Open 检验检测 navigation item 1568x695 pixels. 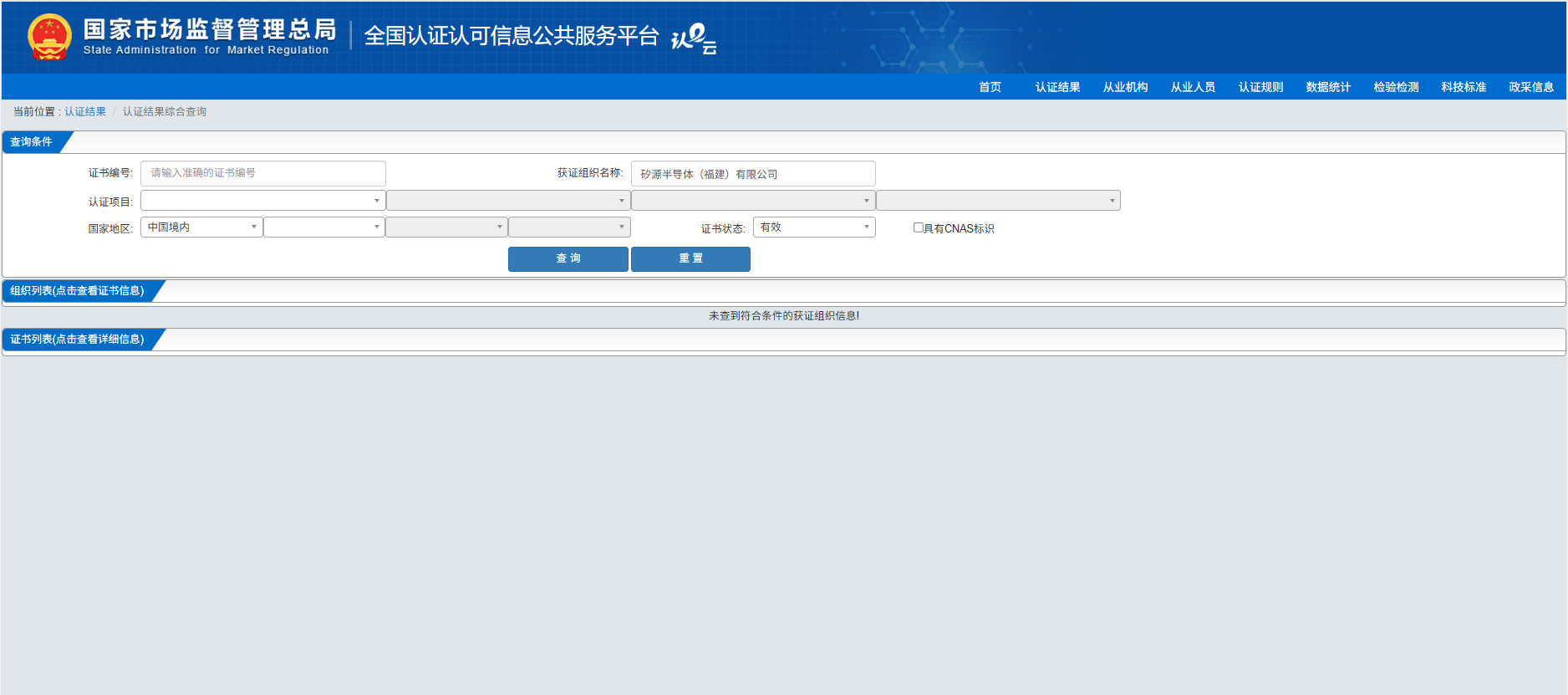click(1396, 87)
